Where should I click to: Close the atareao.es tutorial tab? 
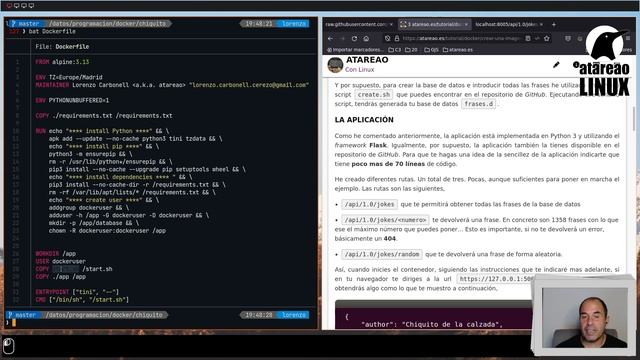466,24
